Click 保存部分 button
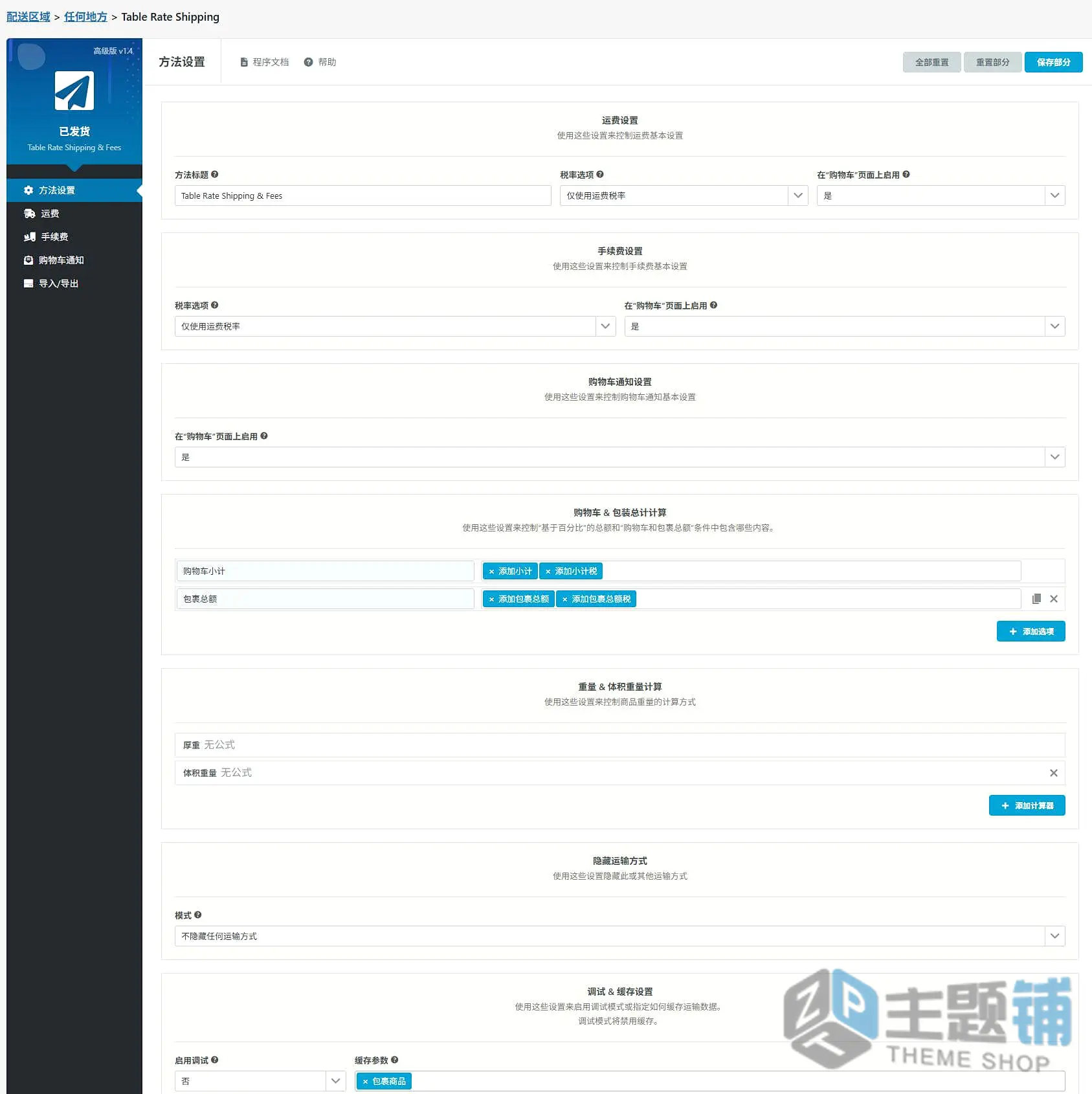The height and width of the screenshot is (1094, 1092). click(1053, 62)
